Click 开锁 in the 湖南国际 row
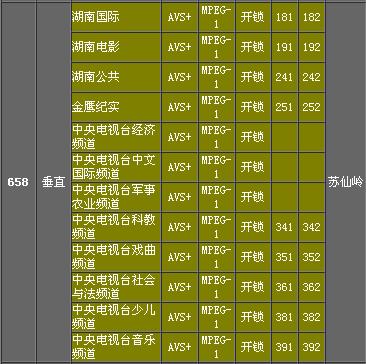 pyautogui.click(x=253, y=17)
